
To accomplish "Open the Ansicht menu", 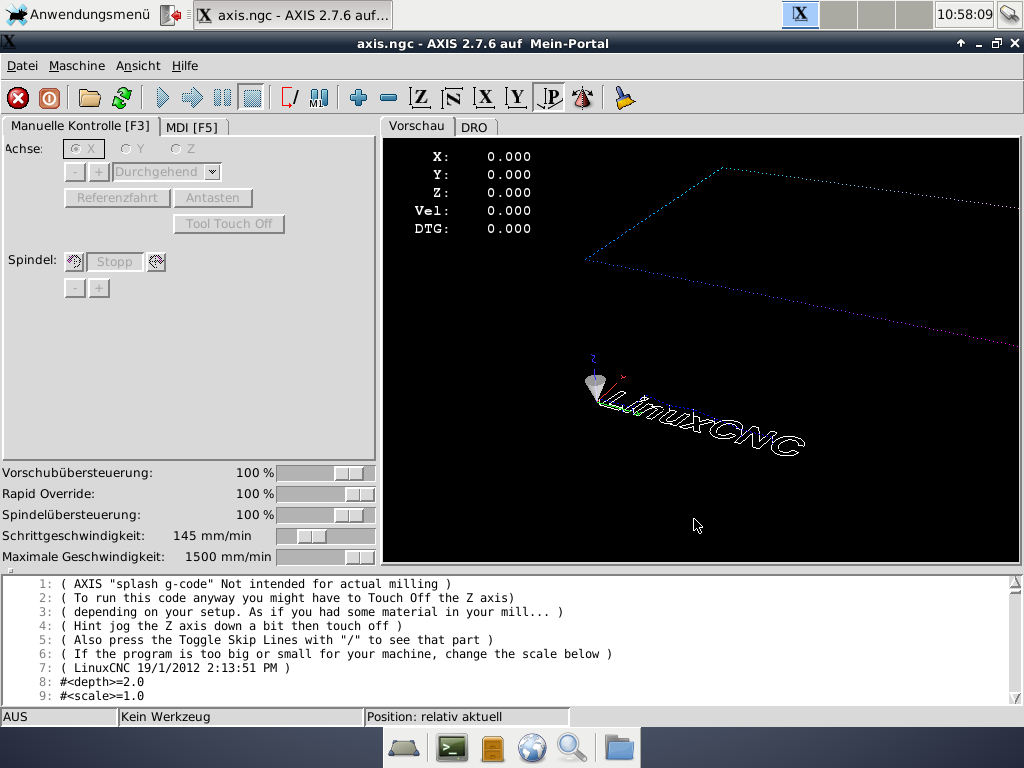I will coord(138,66).
